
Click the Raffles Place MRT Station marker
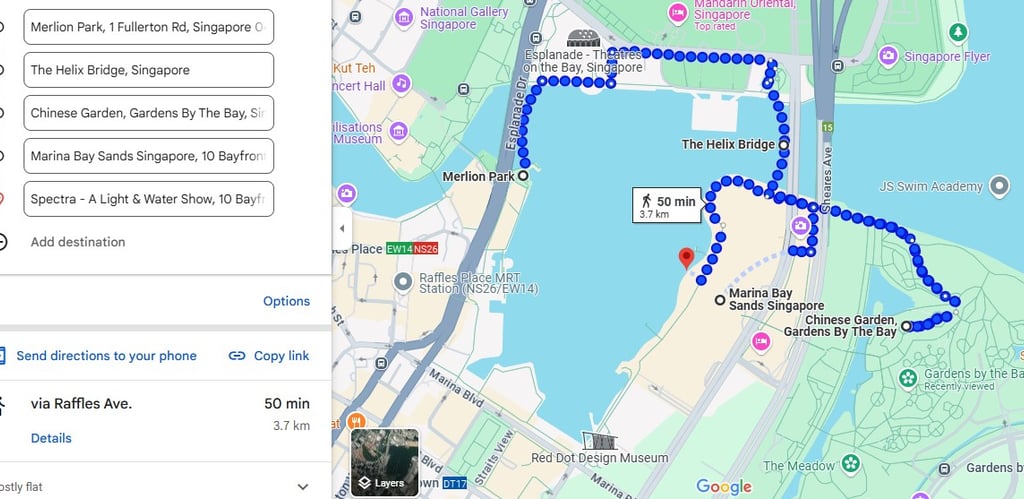click(404, 282)
